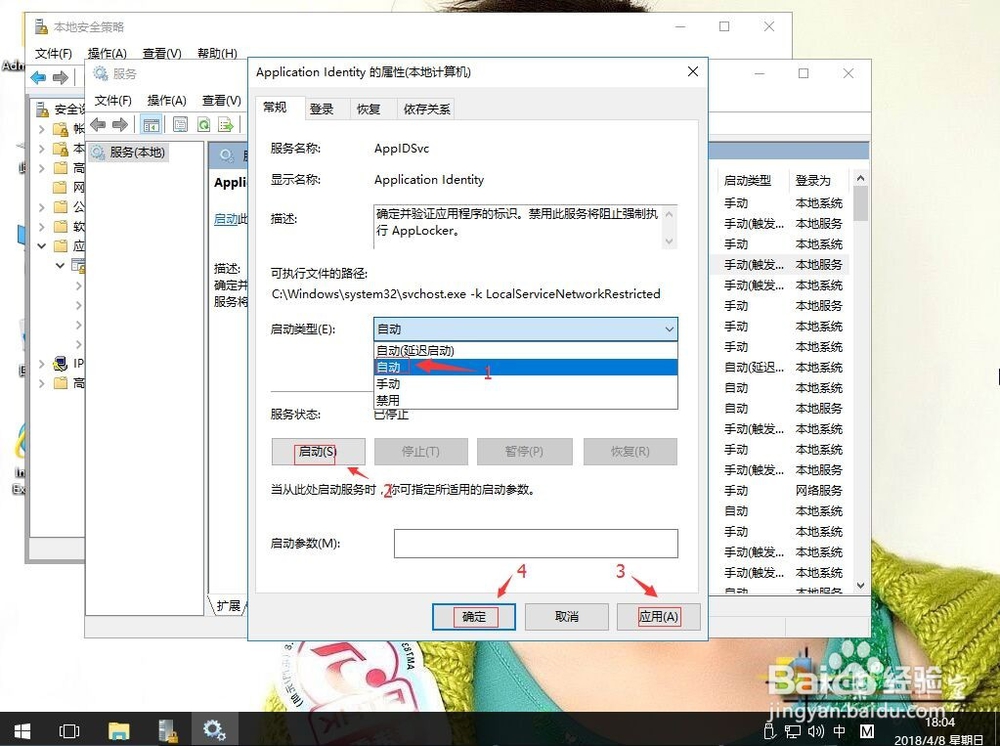Open the Properties icon in Services toolbar
The width and height of the screenshot is (1000, 746).
pyautogui.click(x=180, y=123)
